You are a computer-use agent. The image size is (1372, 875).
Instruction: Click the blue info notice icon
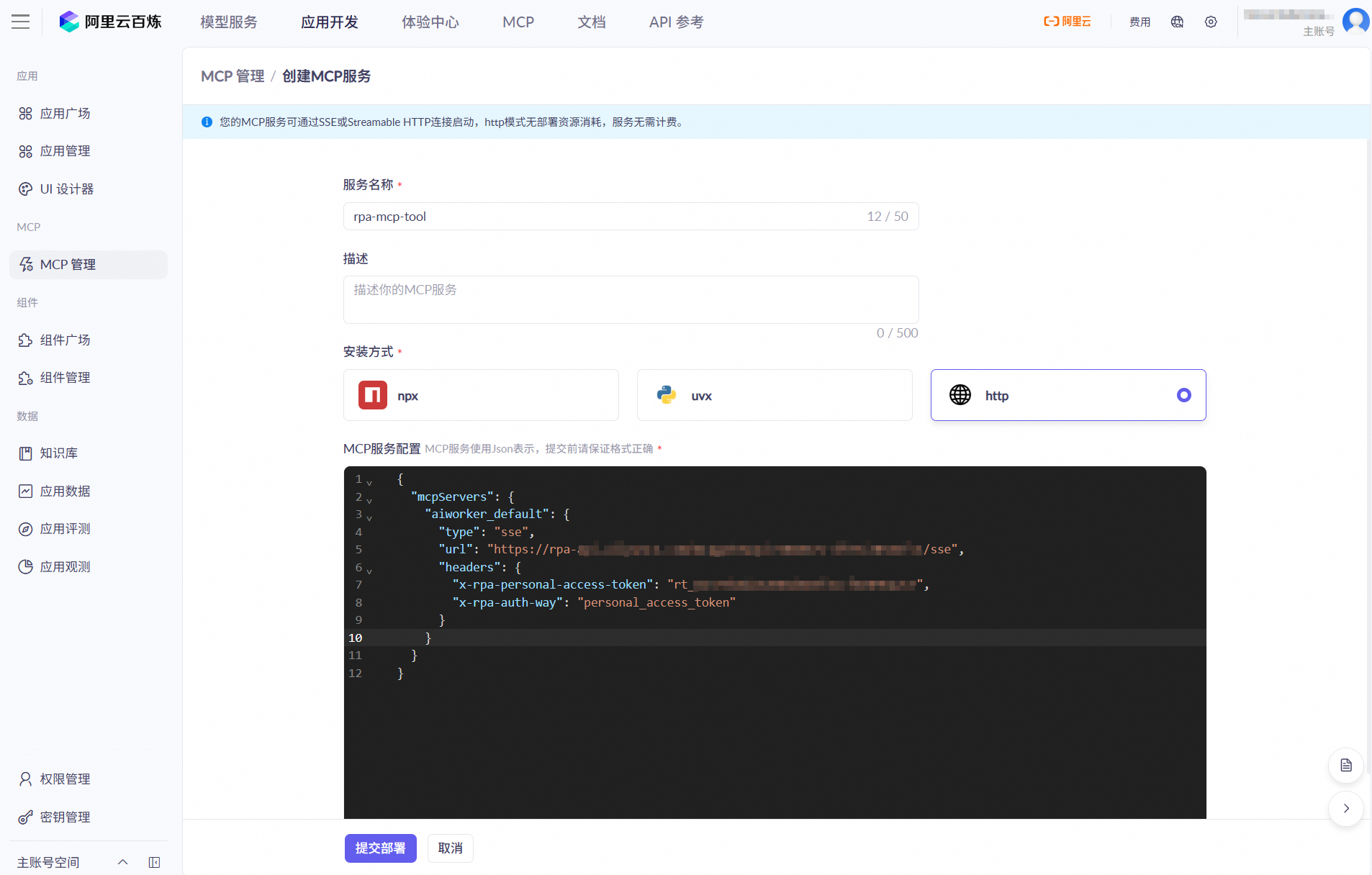[207, 122]
